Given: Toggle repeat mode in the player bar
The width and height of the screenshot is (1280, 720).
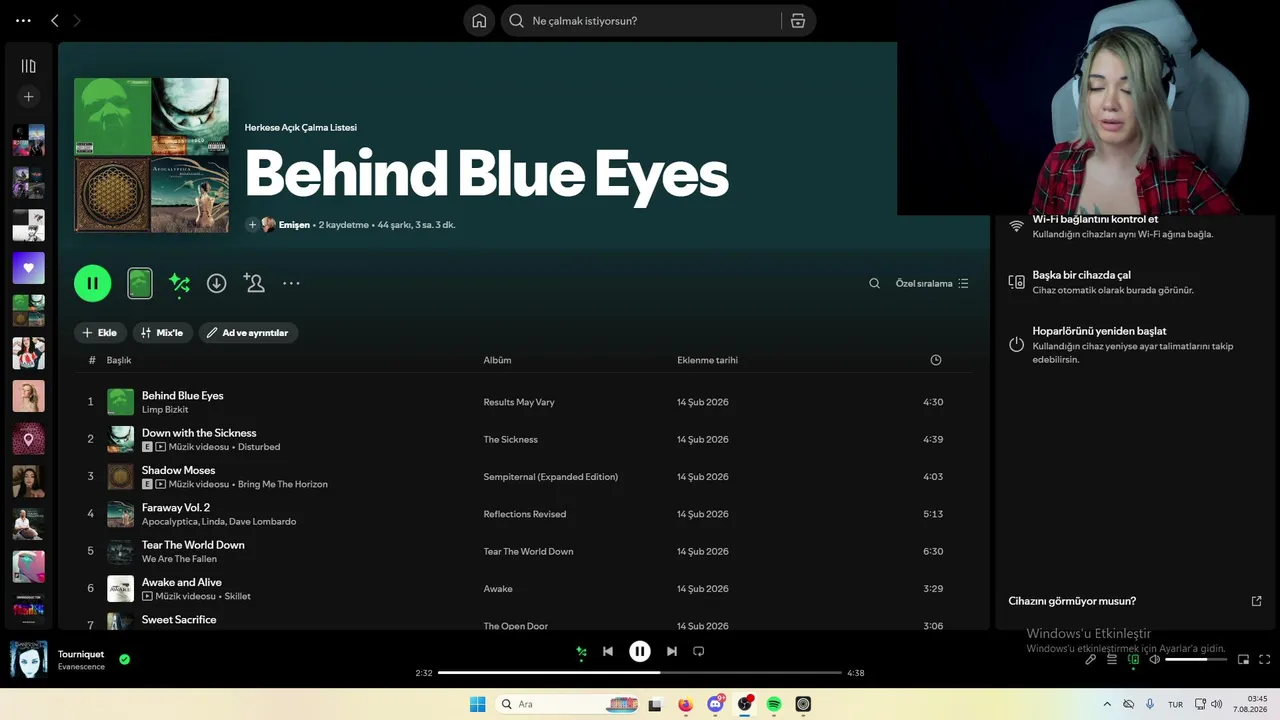Looking at the screenshot, I should click(699, 652).
